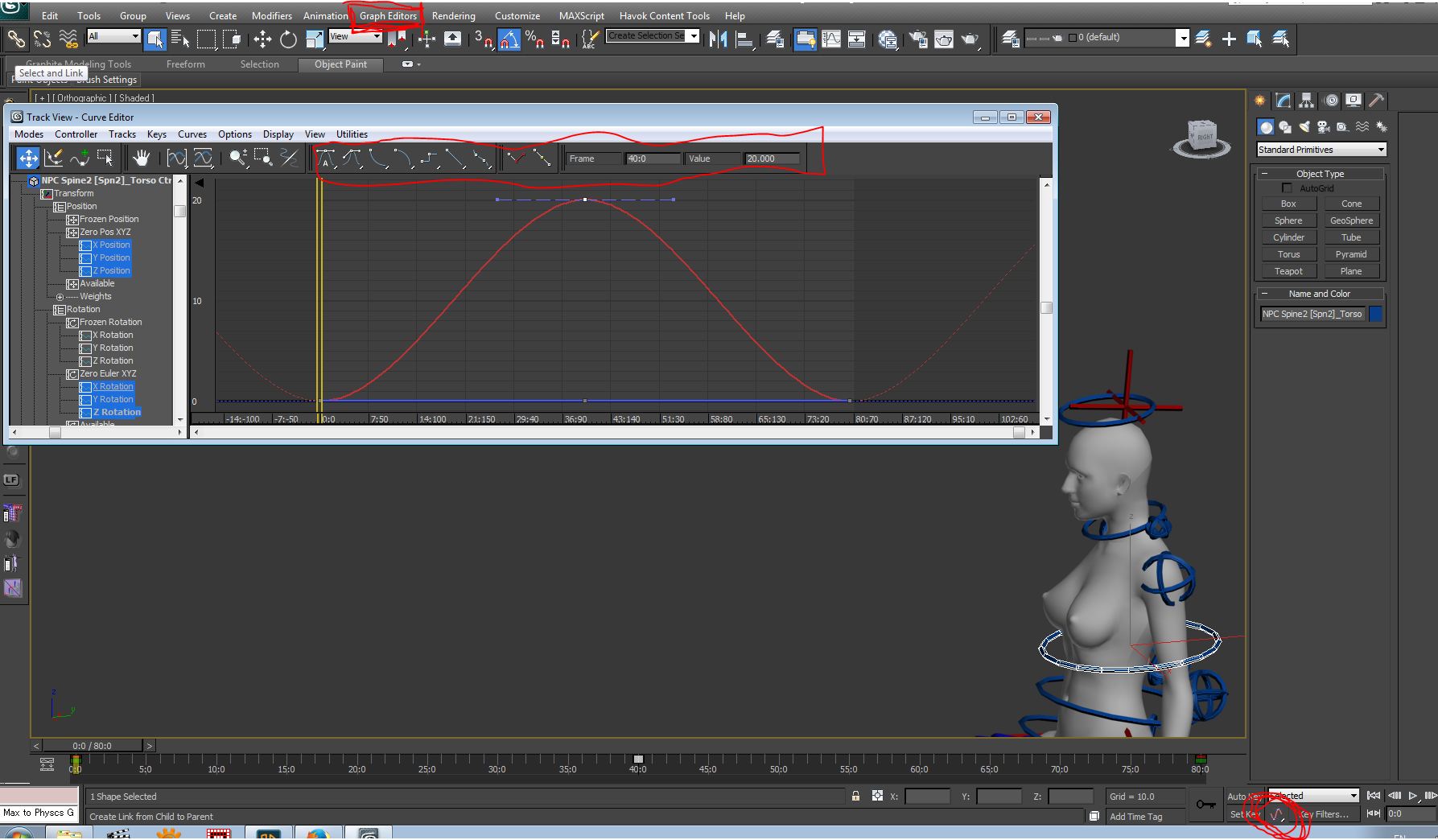Create a GeoSphere primitive
The image size is (1438, 840).
1351,220
